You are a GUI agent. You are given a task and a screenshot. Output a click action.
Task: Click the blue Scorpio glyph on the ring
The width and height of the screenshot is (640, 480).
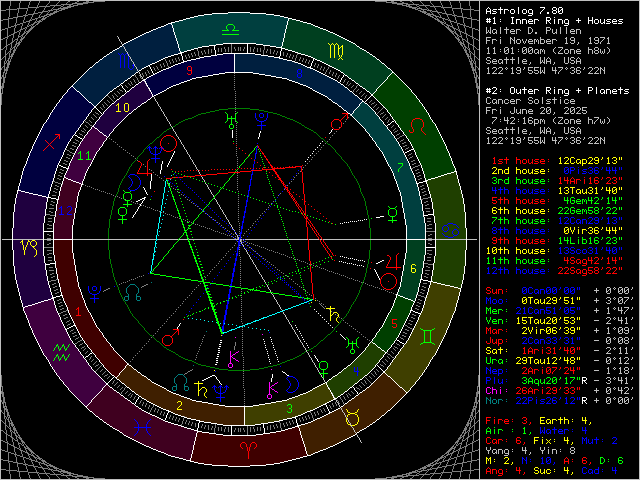click(122, 60)
